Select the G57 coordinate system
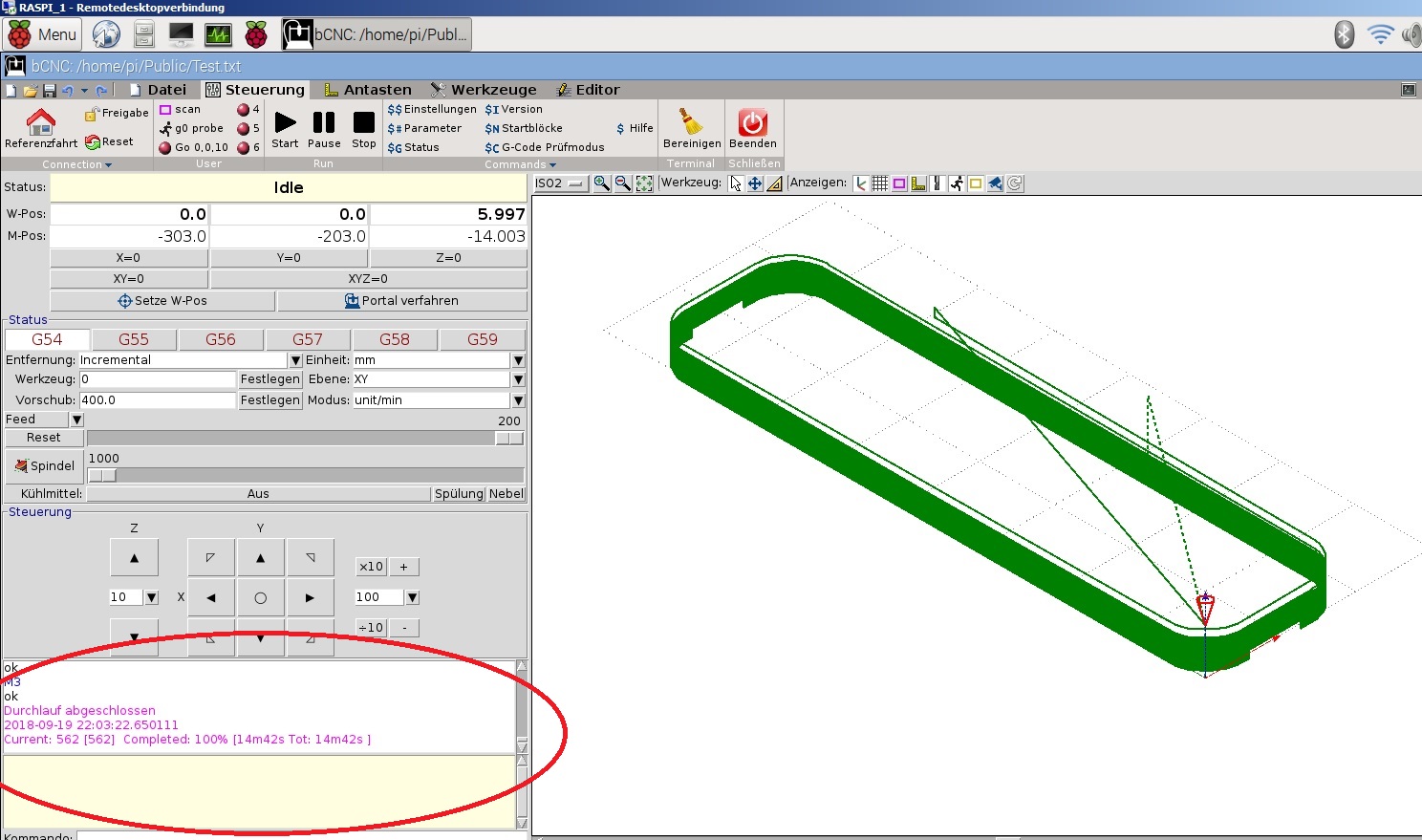Viewport: 1422px width, 840px height. point(308,339)
